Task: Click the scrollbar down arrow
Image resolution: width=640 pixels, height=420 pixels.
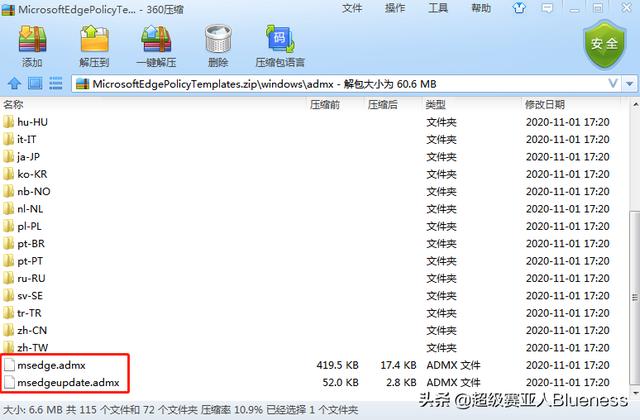Action: [x=635, y=393]
